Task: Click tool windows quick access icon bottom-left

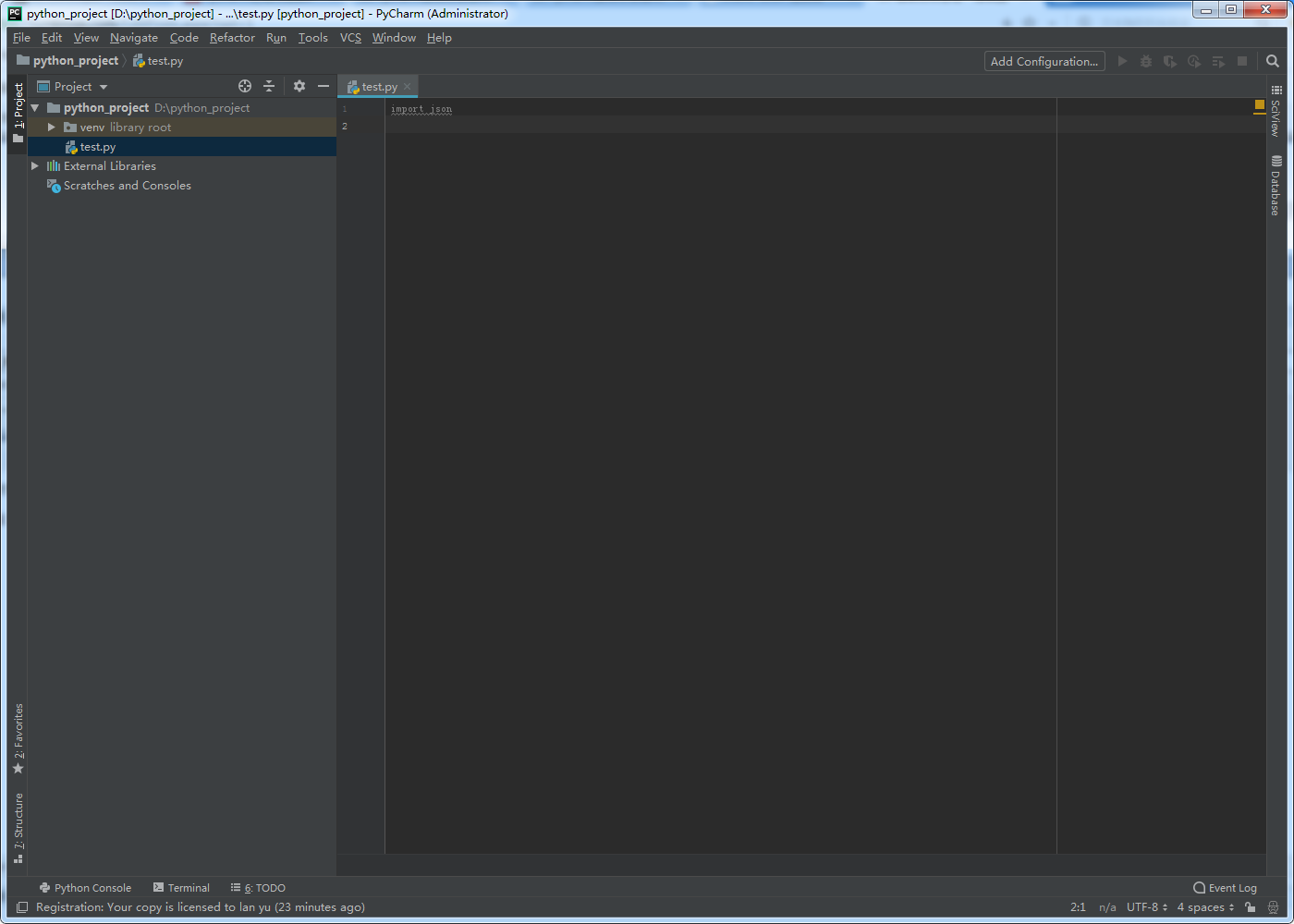Action: click(x=22, y=907)
